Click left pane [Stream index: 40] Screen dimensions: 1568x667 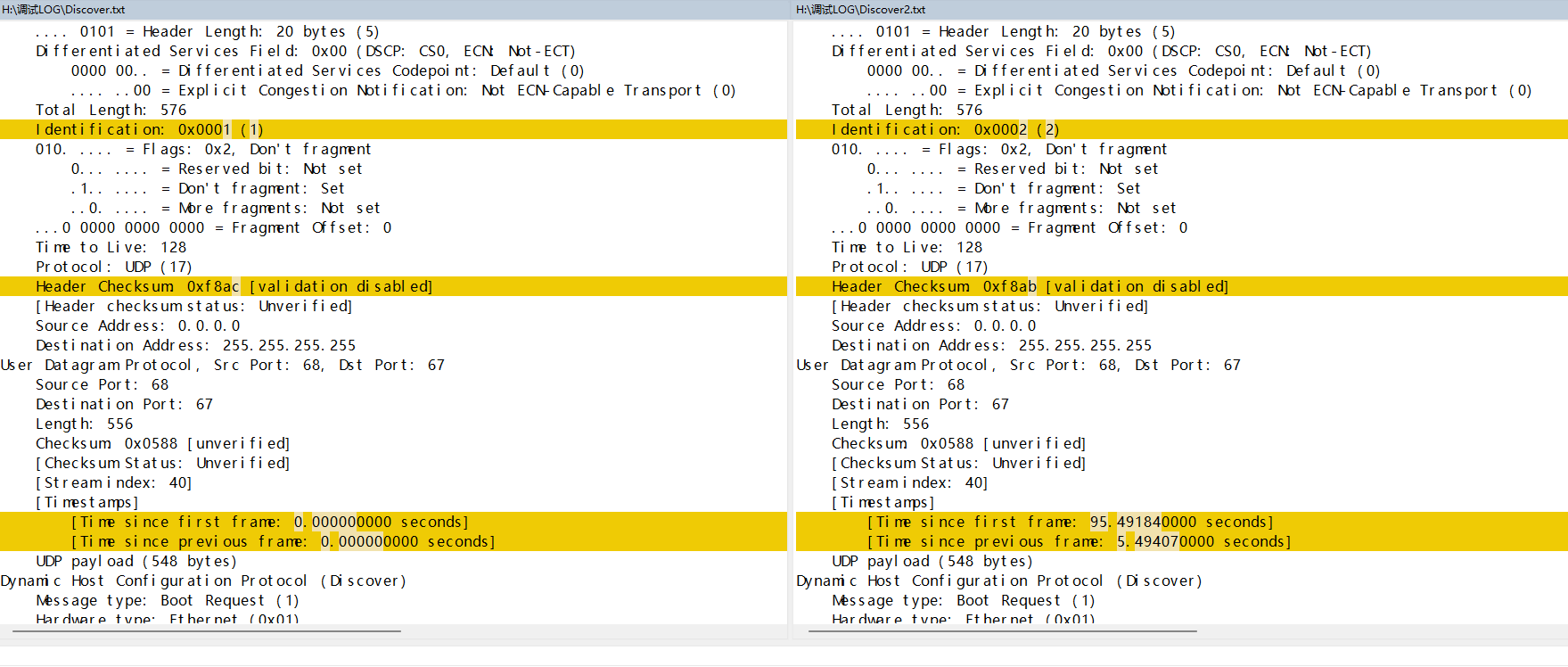tap(114, 482)
